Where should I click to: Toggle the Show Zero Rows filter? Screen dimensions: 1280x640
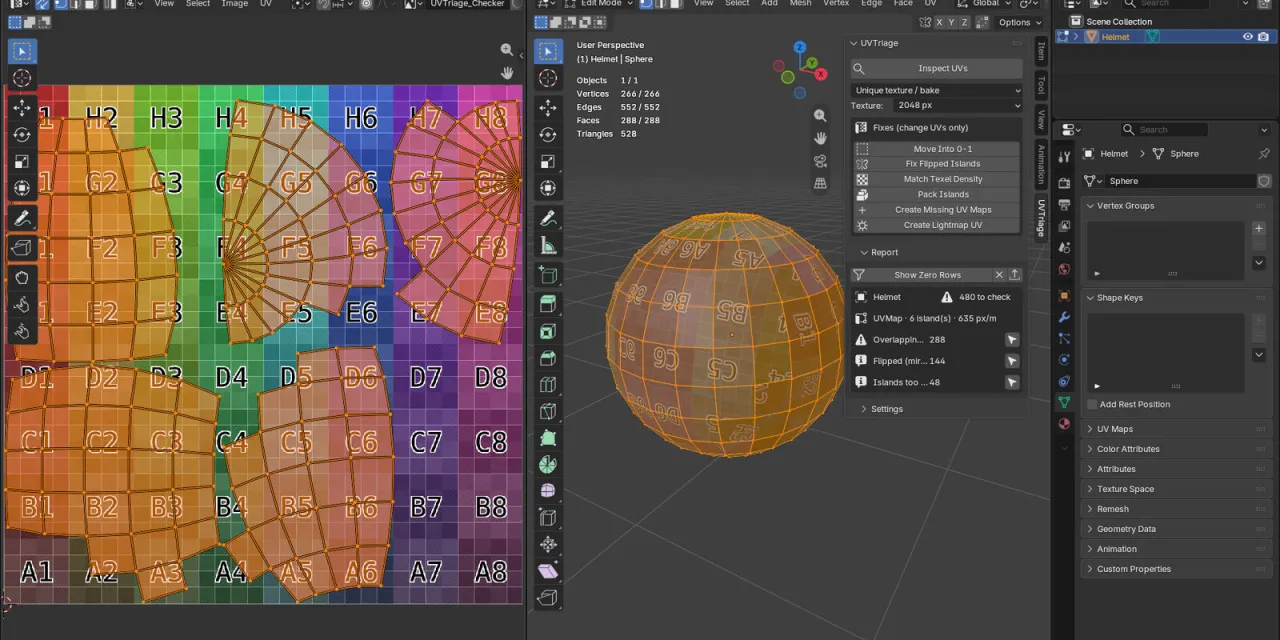(921, 275)
